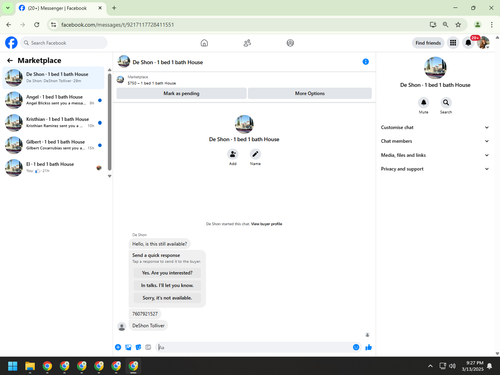Click the message 'DeShon Tolliver'

click(148, 326)
